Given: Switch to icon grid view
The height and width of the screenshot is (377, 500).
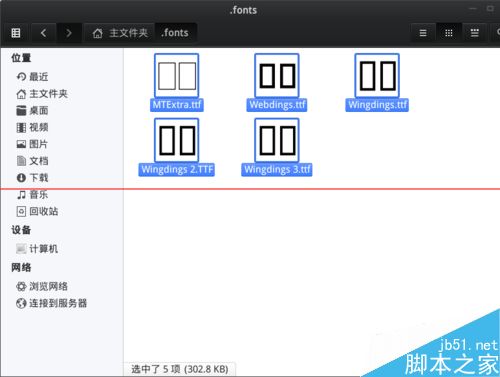Looking at the screenshot, I should coord(449,33).
